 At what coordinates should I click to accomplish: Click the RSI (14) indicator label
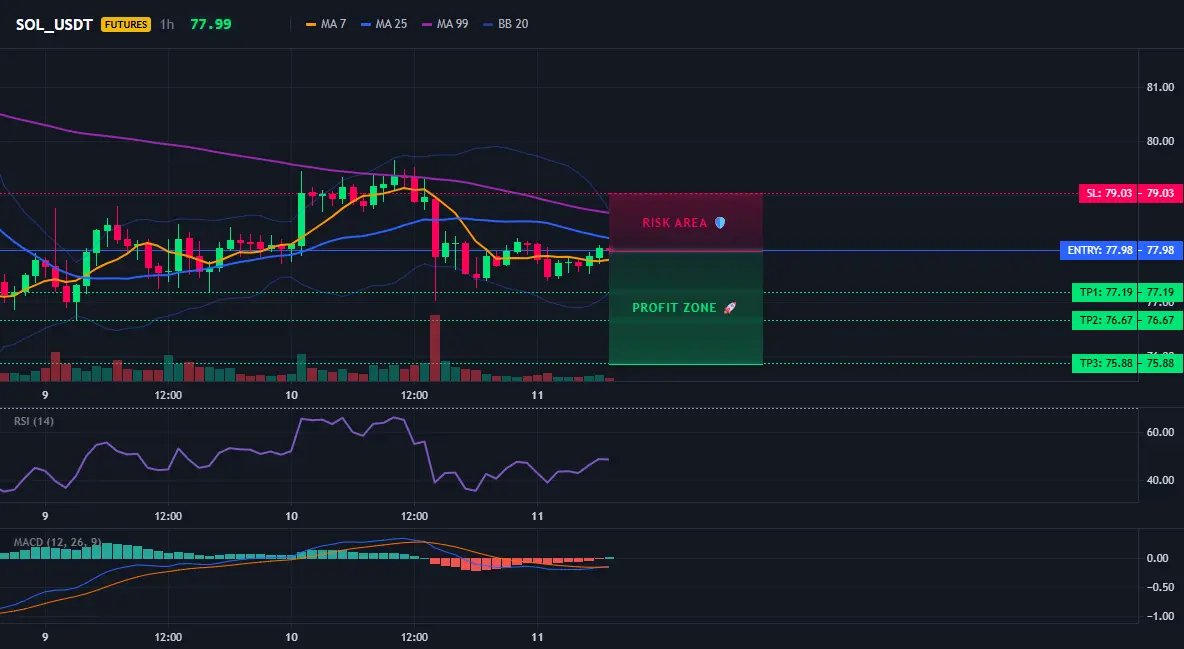(x=34, y=421)
